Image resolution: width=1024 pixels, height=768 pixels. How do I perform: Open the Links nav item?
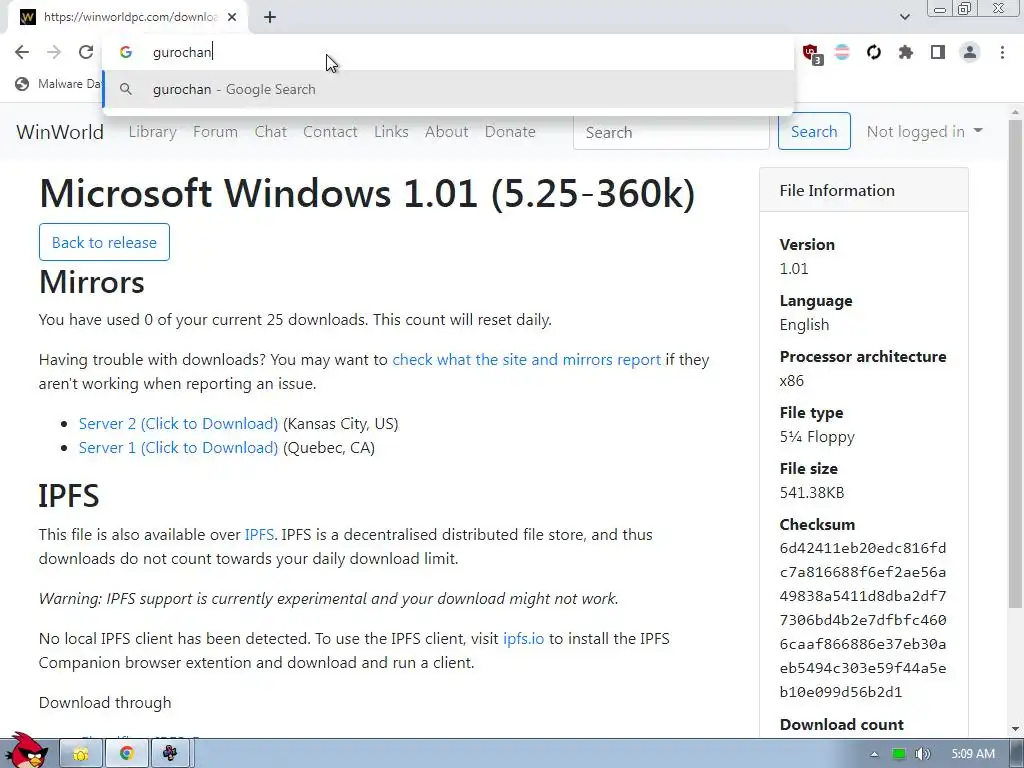click(391, 132)
